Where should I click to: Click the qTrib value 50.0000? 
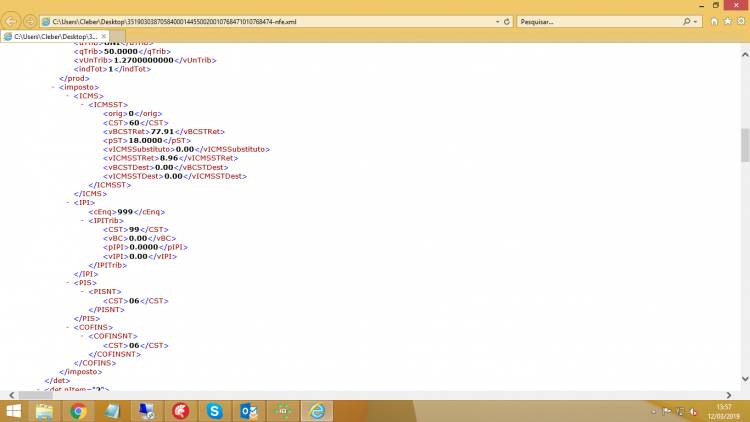click(x=121, y=51)
